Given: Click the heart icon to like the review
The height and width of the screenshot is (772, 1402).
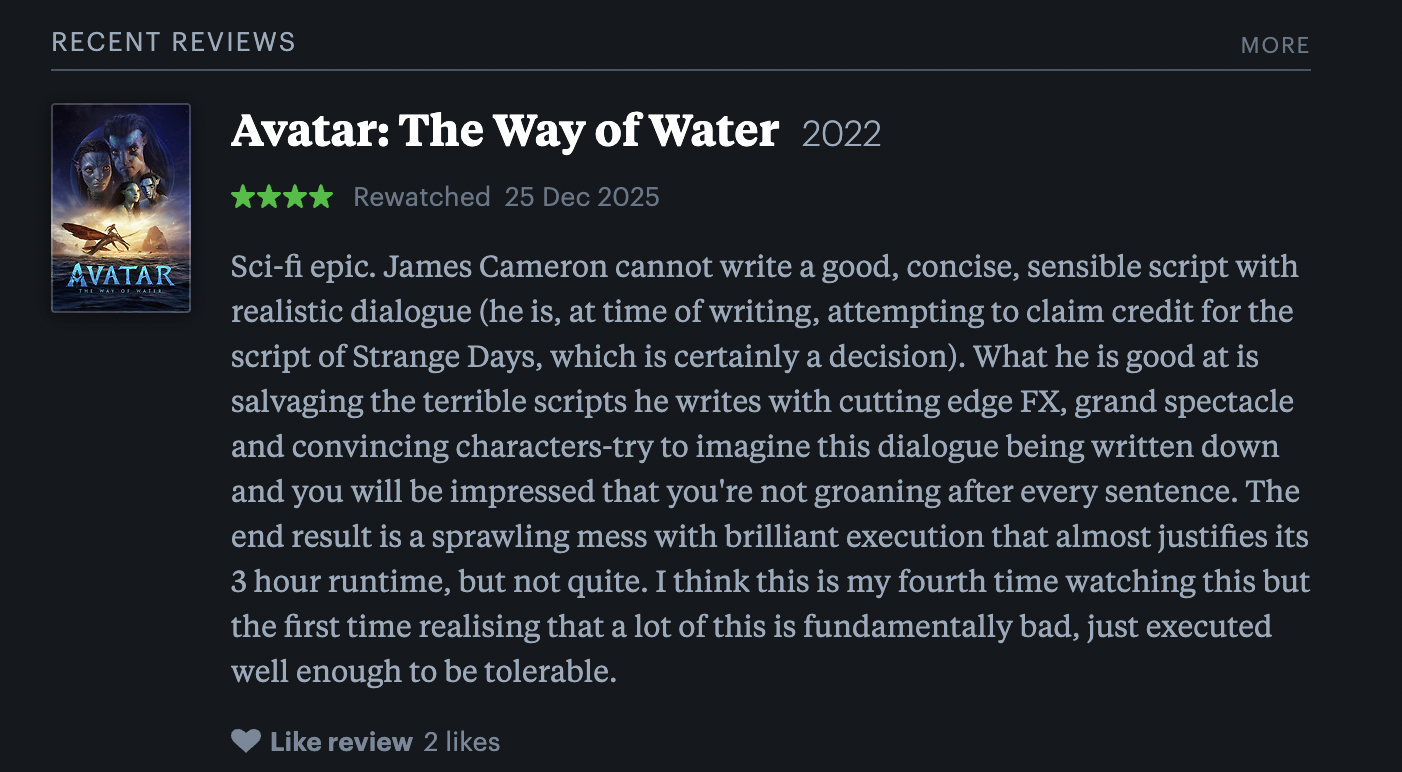Looking at the screenshot, I should coord(245,741).
